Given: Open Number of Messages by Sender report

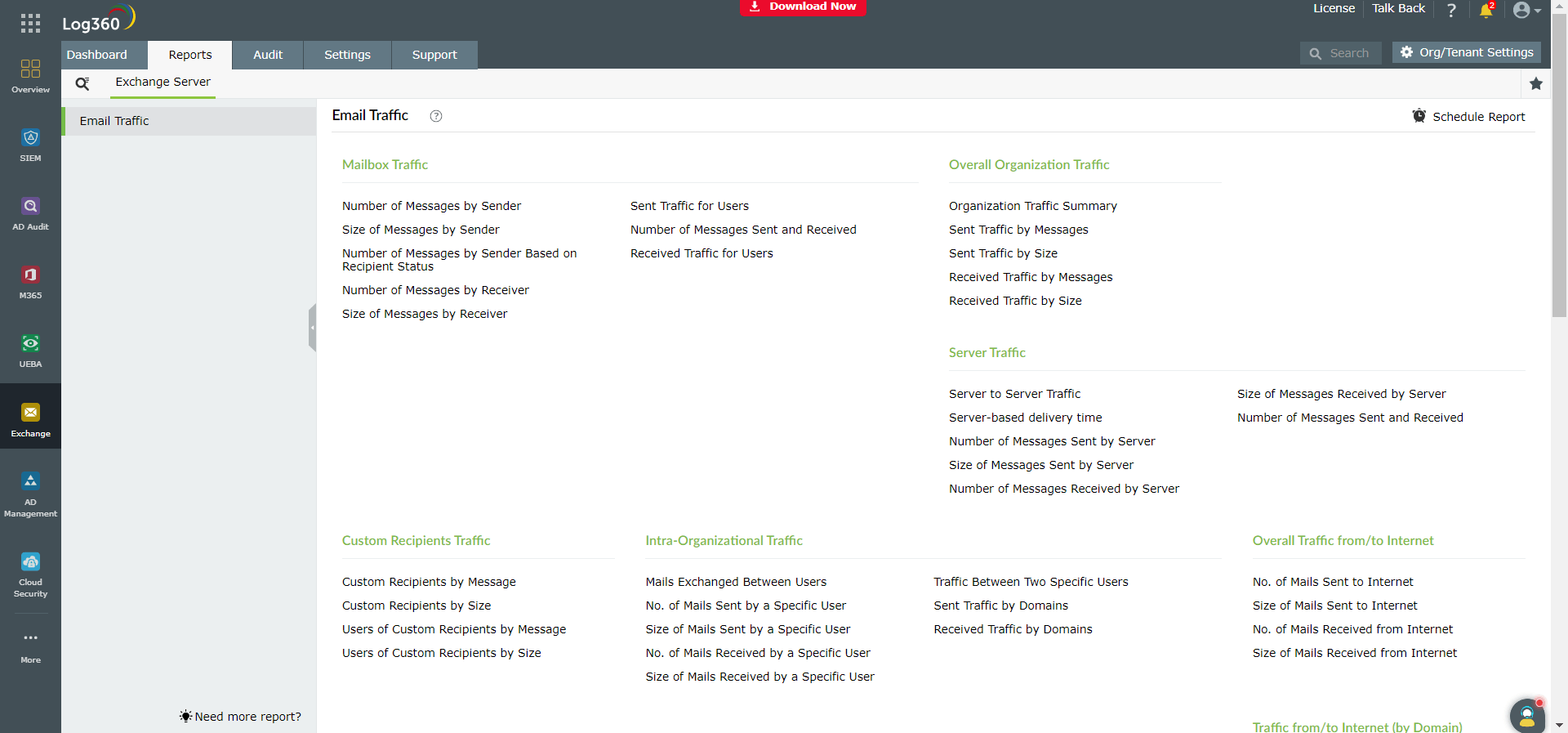Looking at the screenshot, I should [x=431, y=206].
